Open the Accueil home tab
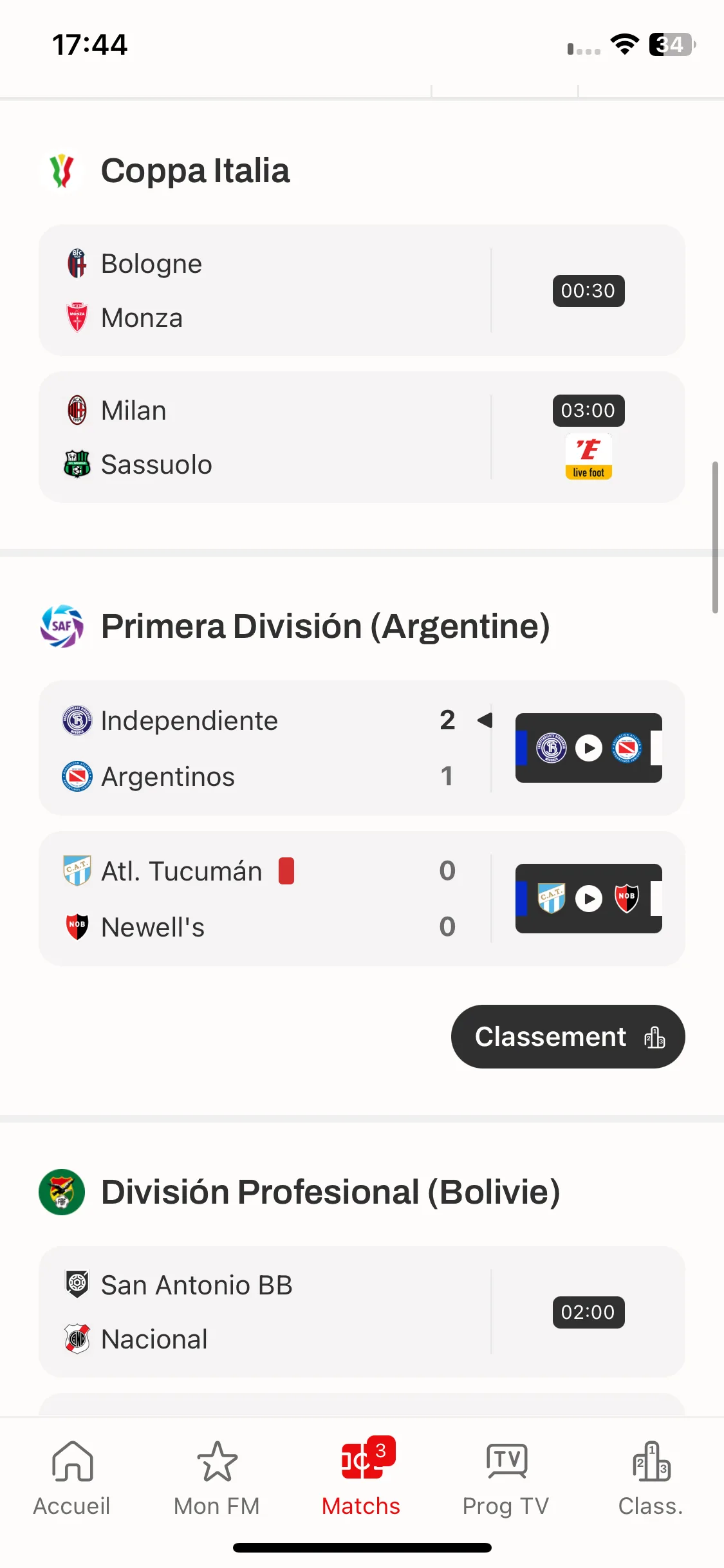Image resolution: width=724 pixels, height=1568 pixels. click(x=72, y=1479)
